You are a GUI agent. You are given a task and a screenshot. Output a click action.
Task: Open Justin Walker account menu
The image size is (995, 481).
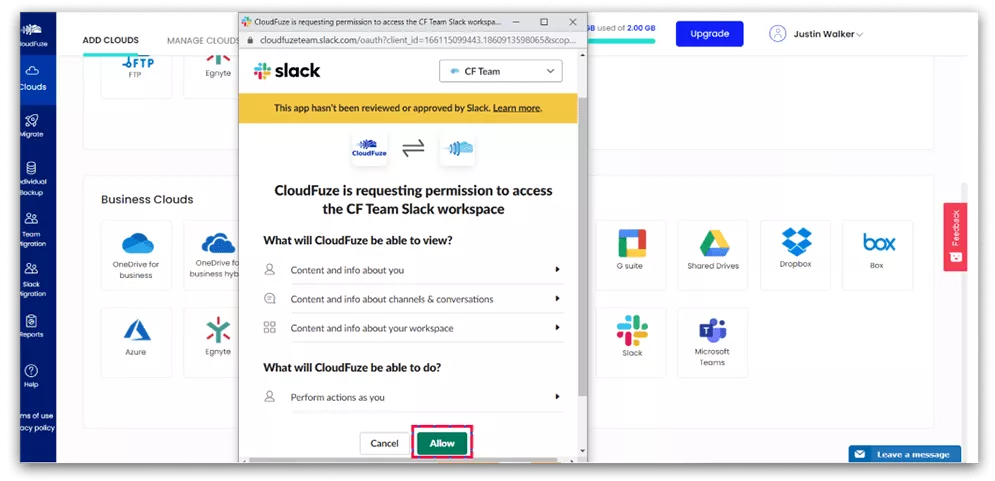828,34
